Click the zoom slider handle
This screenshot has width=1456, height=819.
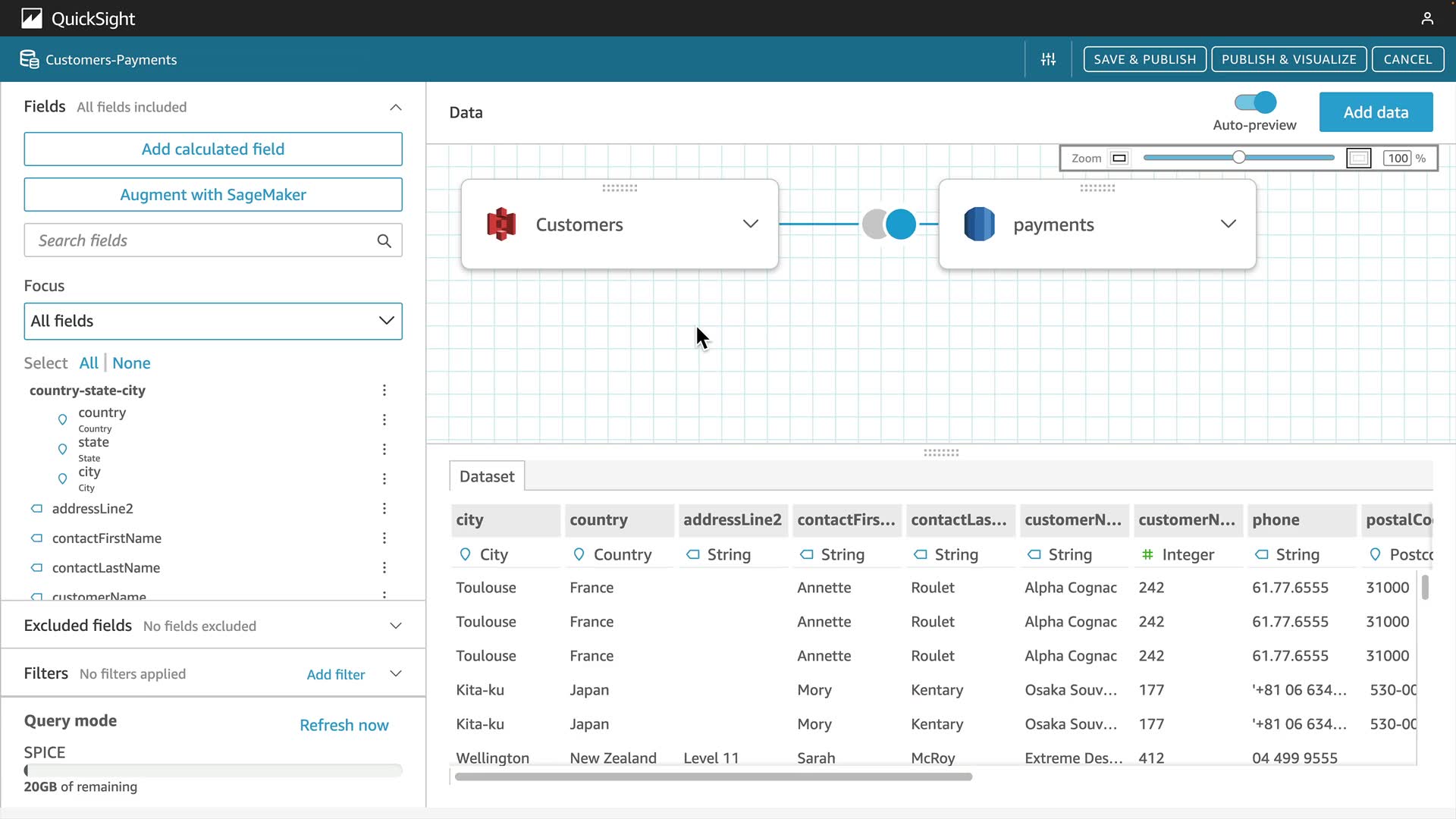click(x=1238, y=158)
